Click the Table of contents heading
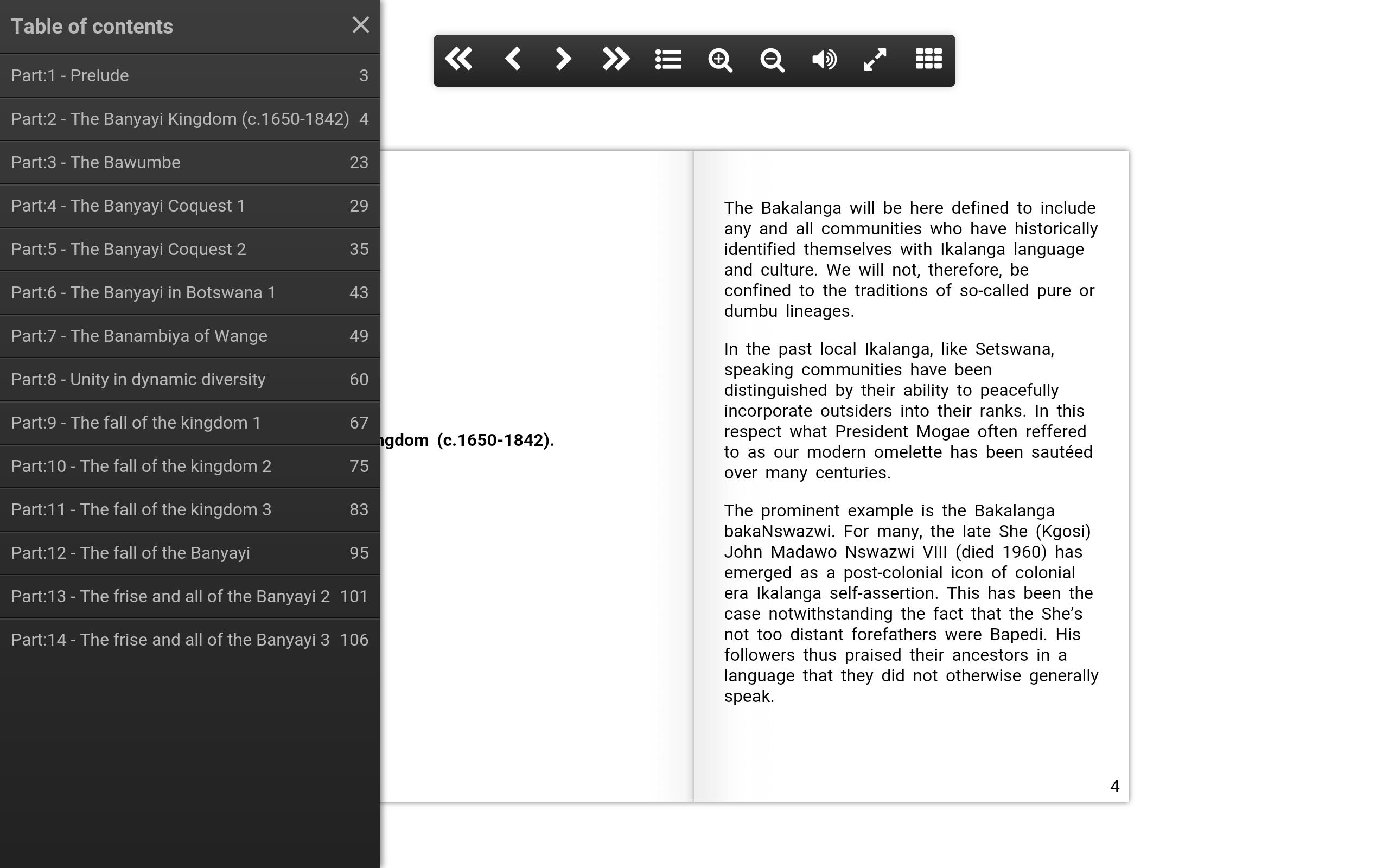1389x868 pixels. coord(92,27)
